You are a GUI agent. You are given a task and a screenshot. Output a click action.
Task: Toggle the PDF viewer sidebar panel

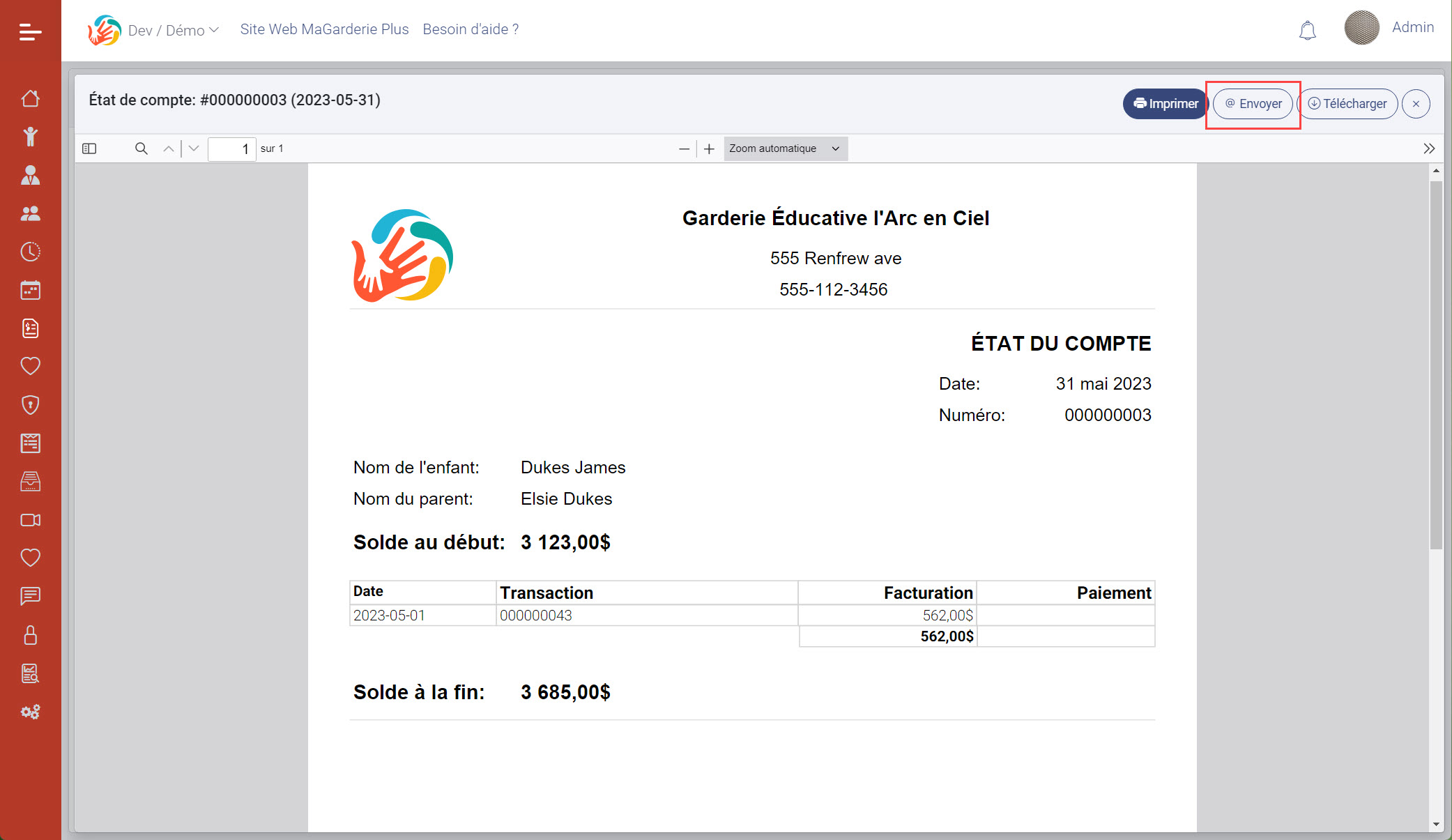89,148
